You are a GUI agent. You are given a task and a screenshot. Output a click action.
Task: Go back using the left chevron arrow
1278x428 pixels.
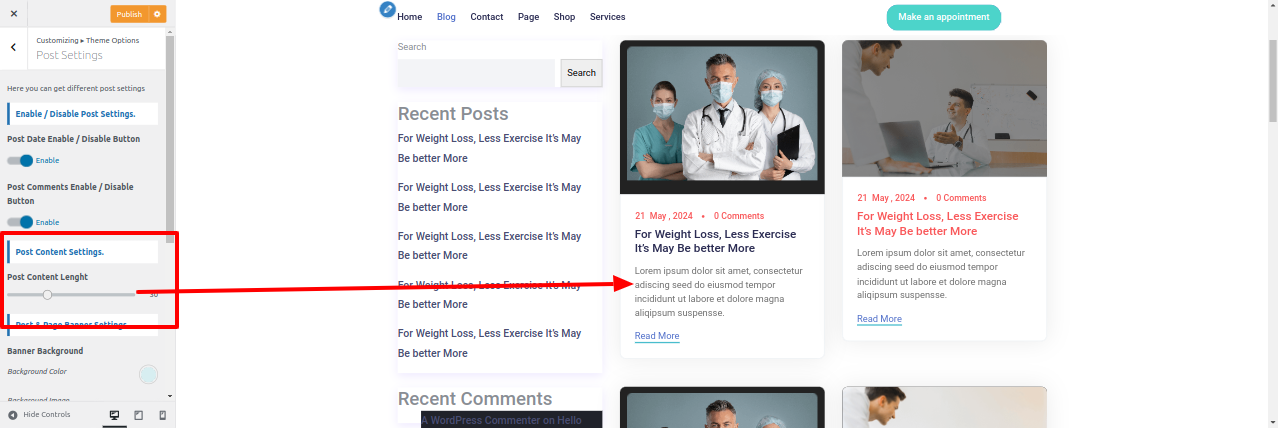point(13,47)
